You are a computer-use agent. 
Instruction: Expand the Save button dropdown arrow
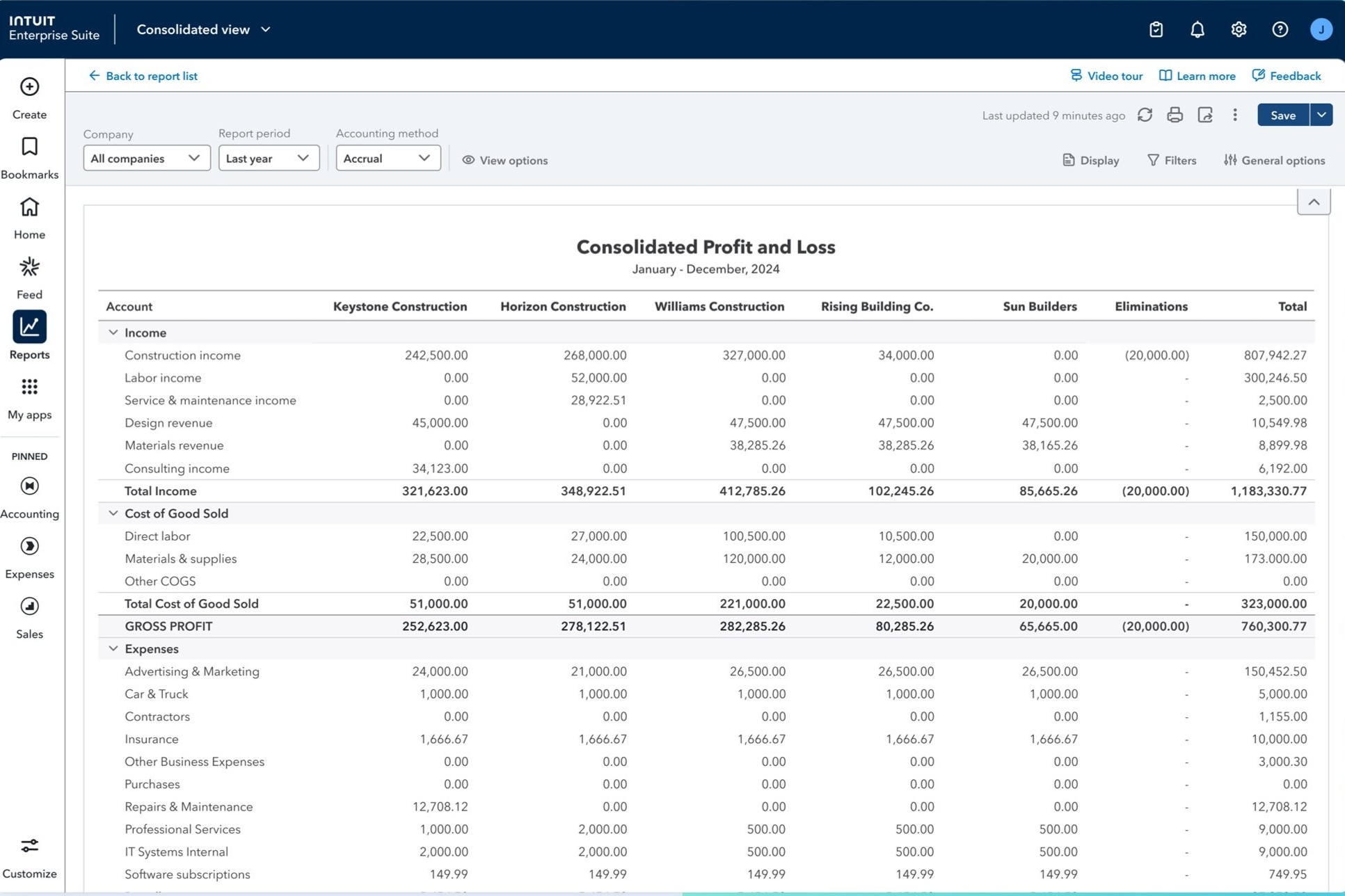point(1321,115)
